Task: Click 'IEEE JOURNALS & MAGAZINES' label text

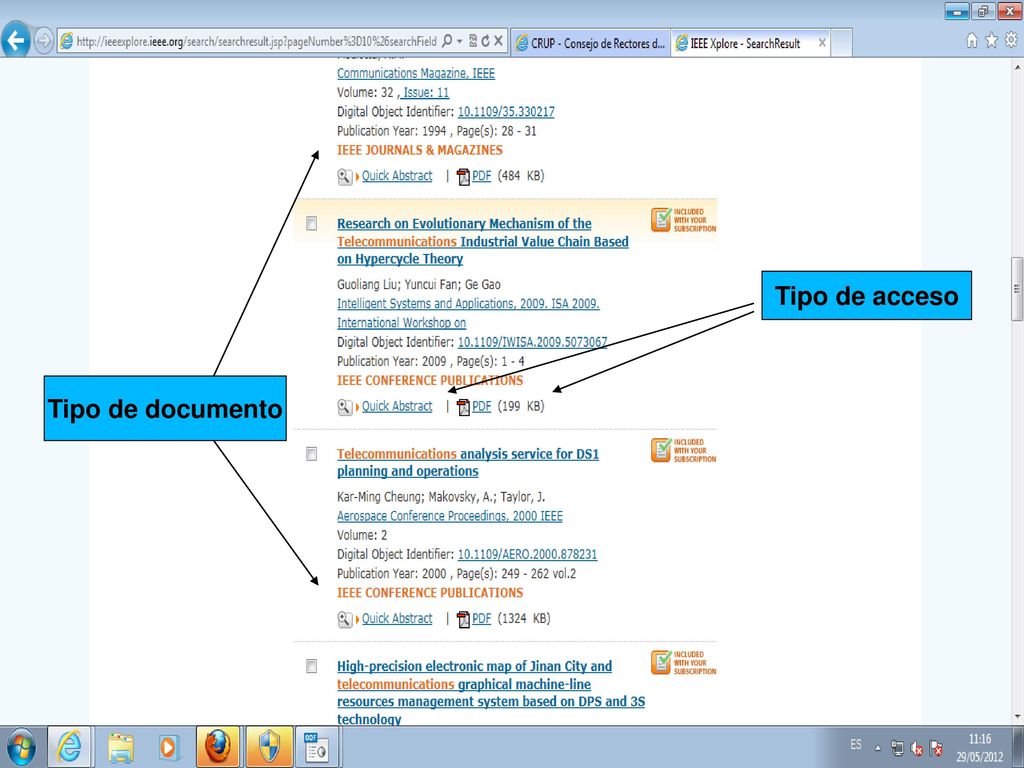Action: (x=419, y=150)
